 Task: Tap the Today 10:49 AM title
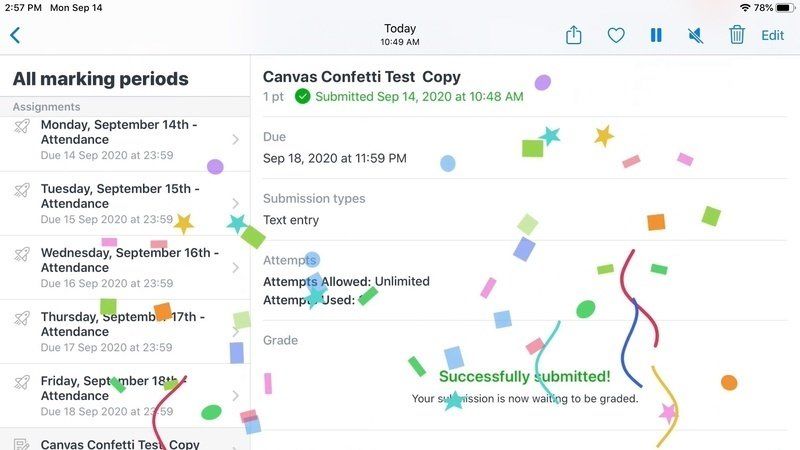point(400,35)
